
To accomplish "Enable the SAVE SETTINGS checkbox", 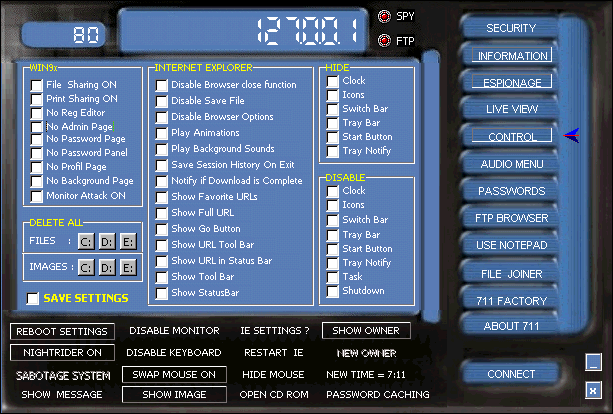I will (33, 298).
